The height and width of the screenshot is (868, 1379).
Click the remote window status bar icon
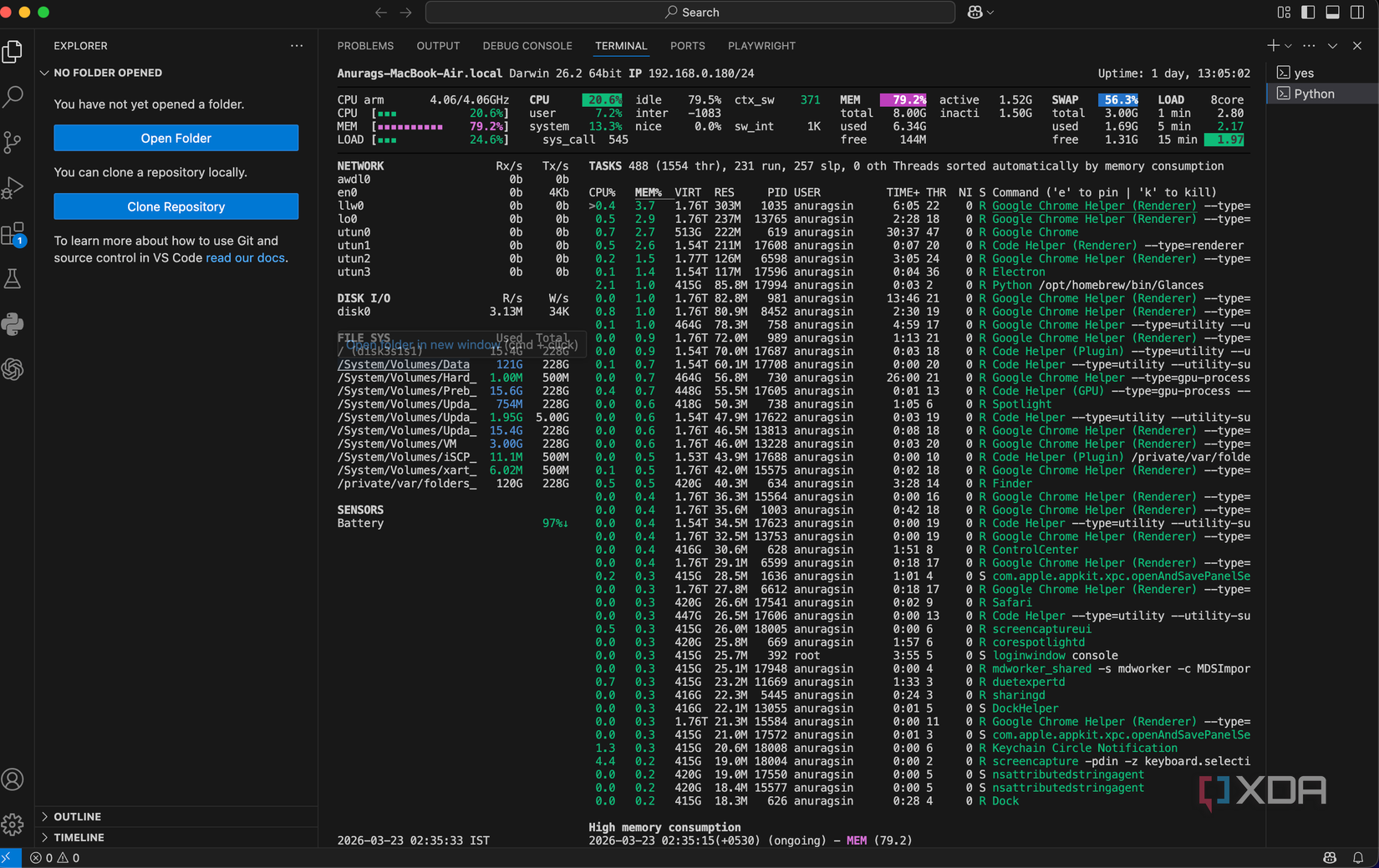[7, 858]
